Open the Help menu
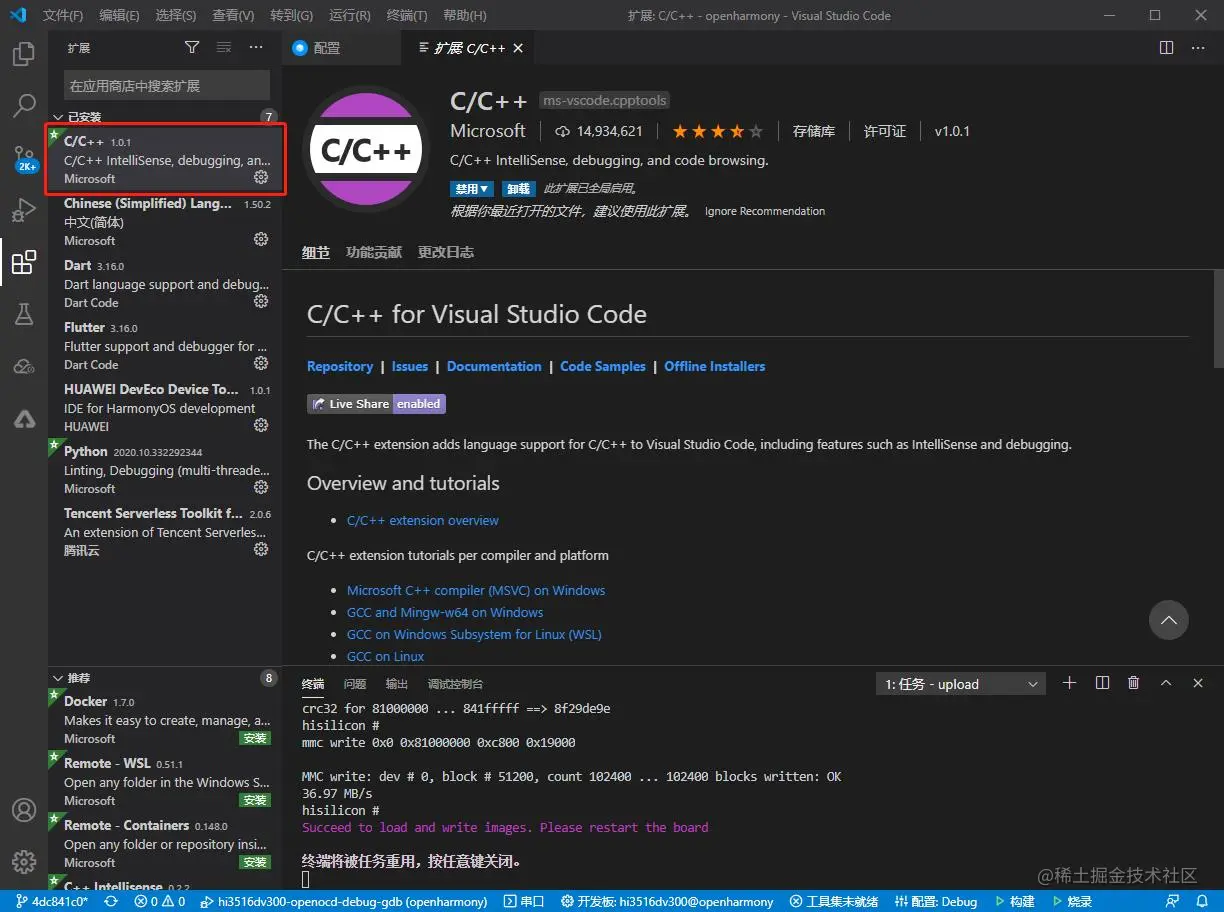 [464, 15]
